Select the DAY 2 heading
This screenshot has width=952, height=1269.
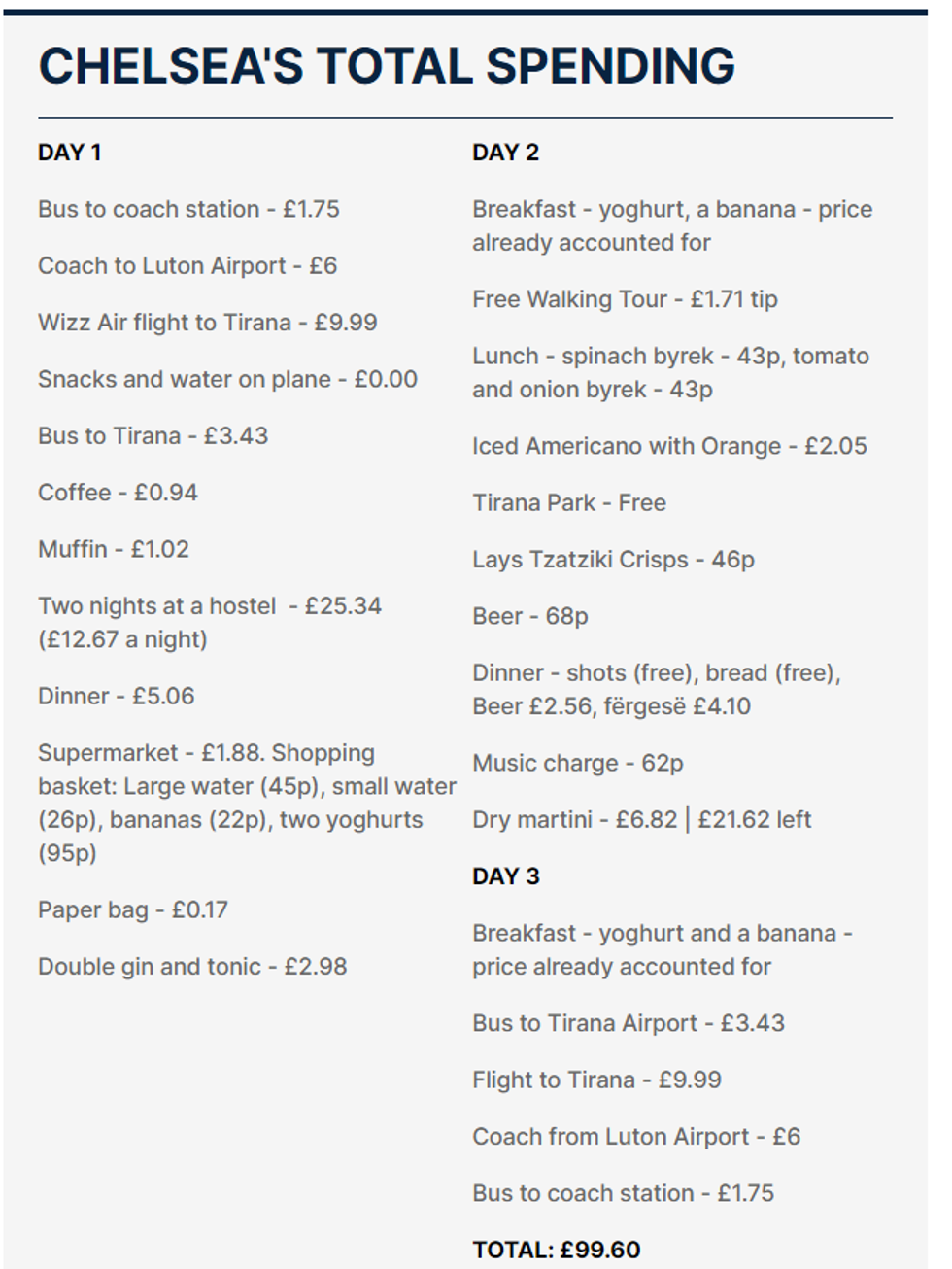coord(505,153)
